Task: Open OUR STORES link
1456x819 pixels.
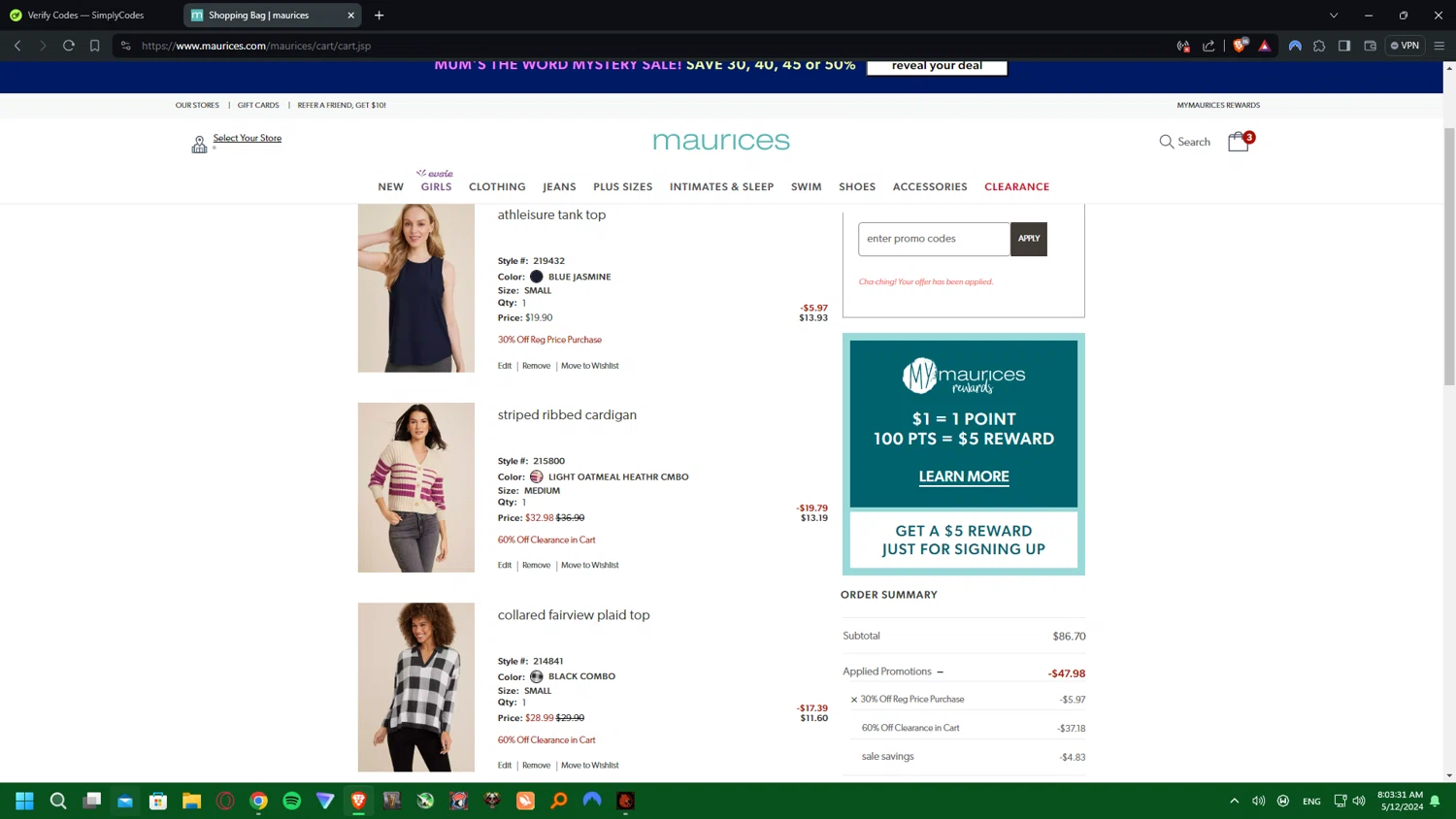Action: [x=197, y=105]
